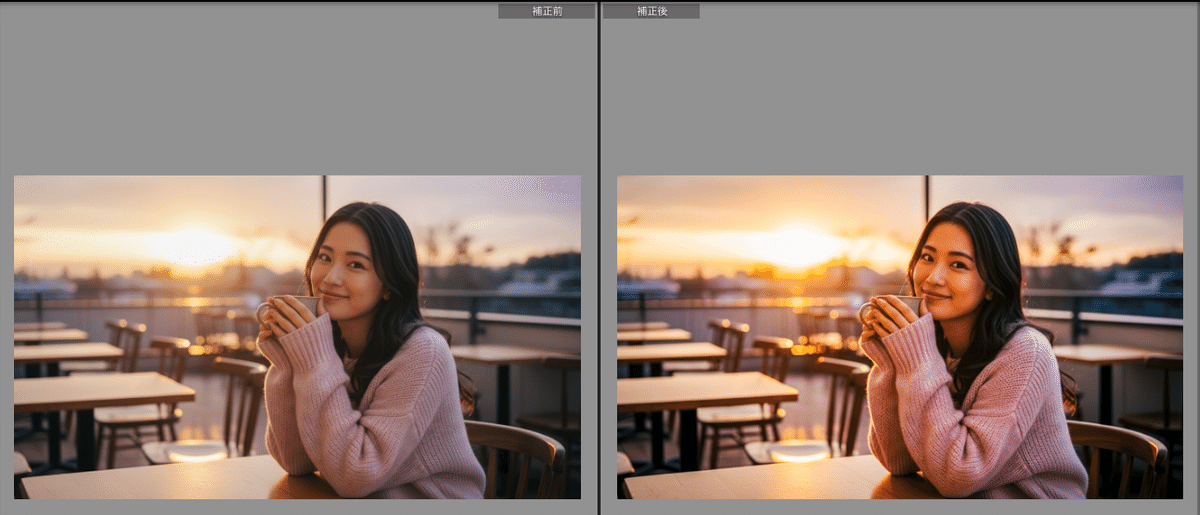Click the setting sun in the after image
This screenshot has height=515, width=1200.
point(795,245)
